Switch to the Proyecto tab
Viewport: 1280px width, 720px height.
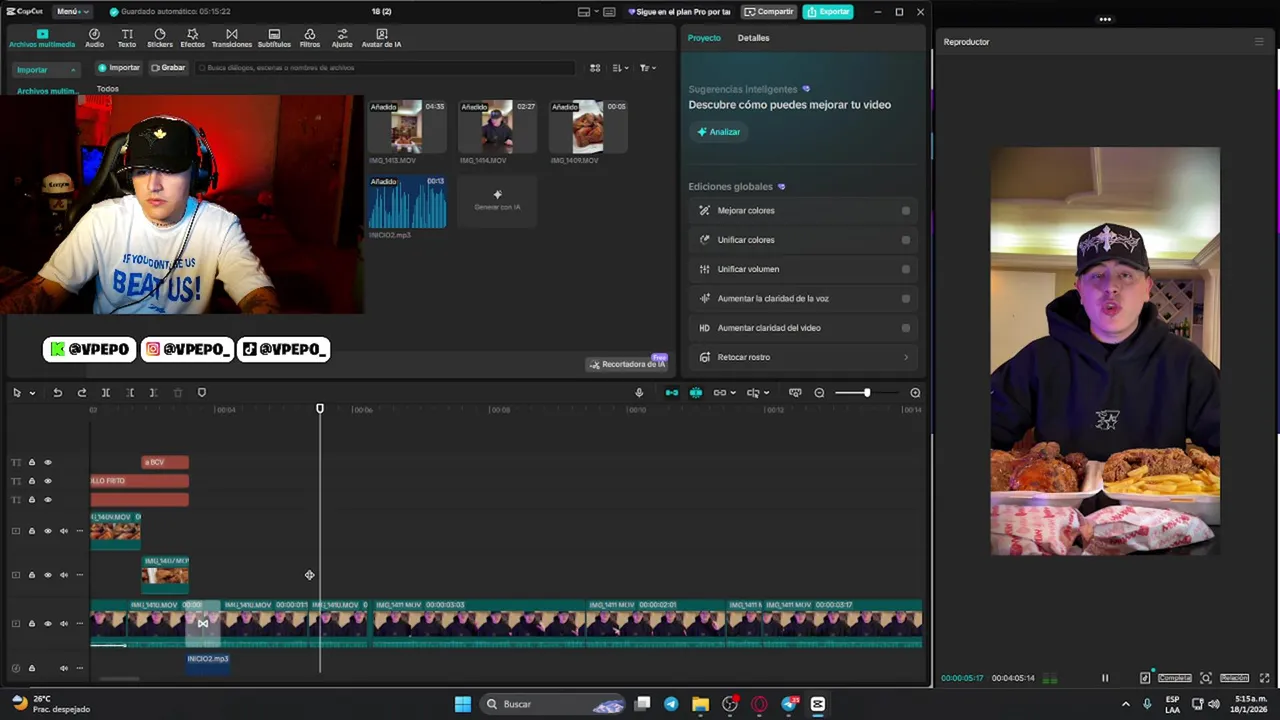704,38
